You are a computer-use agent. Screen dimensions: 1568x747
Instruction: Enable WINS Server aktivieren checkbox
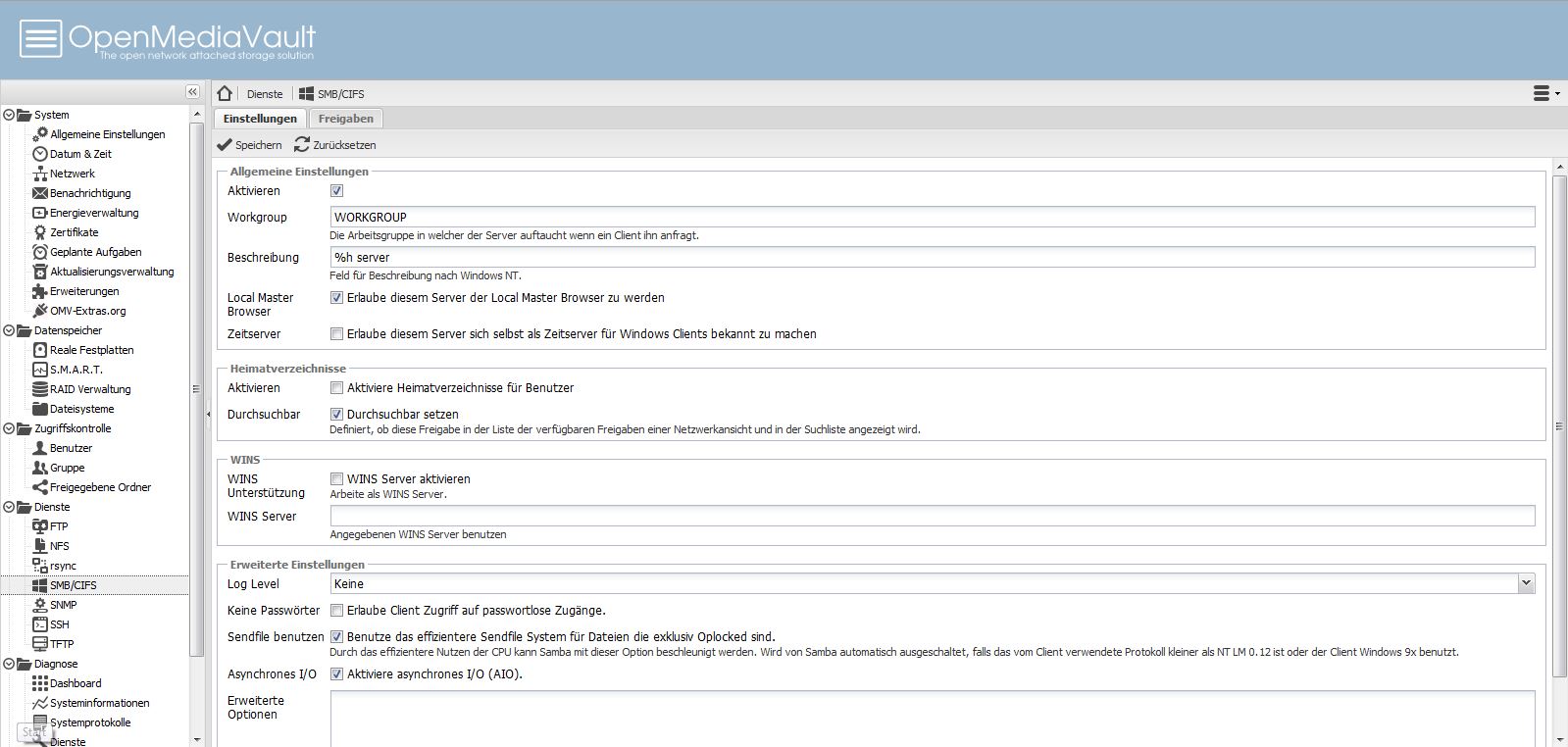[336, 479]
